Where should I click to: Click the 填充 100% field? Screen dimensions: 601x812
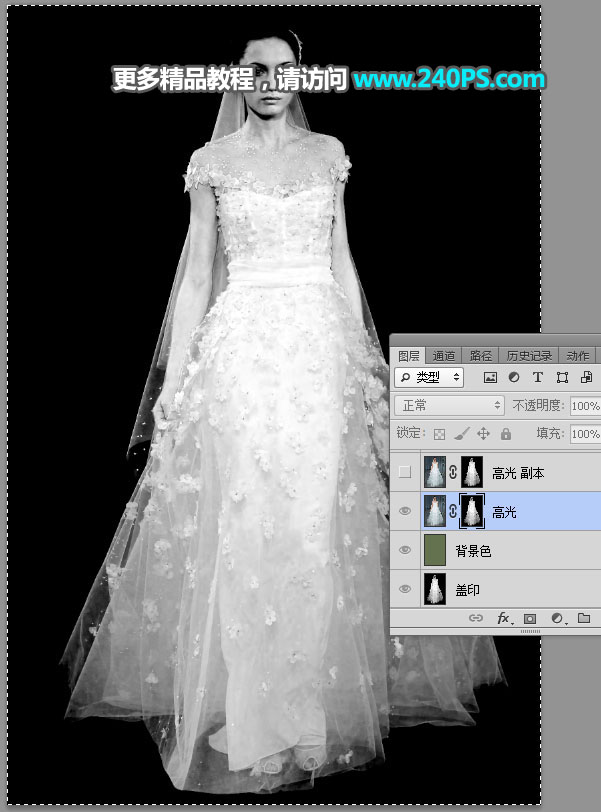pos(585,433)
